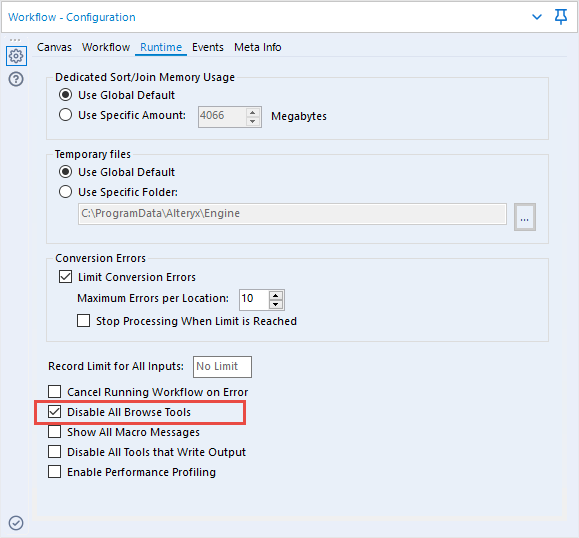
Task: Decrease Maximum Errors per Location with down arrow
Action: tap(276, 304)
